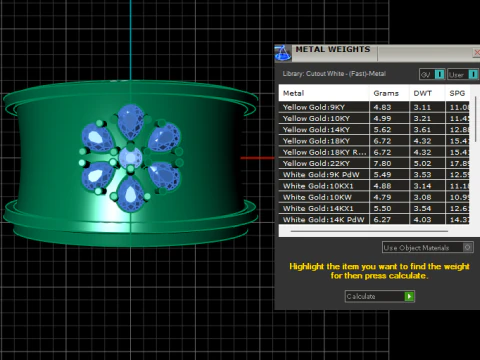The width and height of the screenshot is (480, 360).
Task: Sort by the SPG column header
Action: [x=458, y=93]
